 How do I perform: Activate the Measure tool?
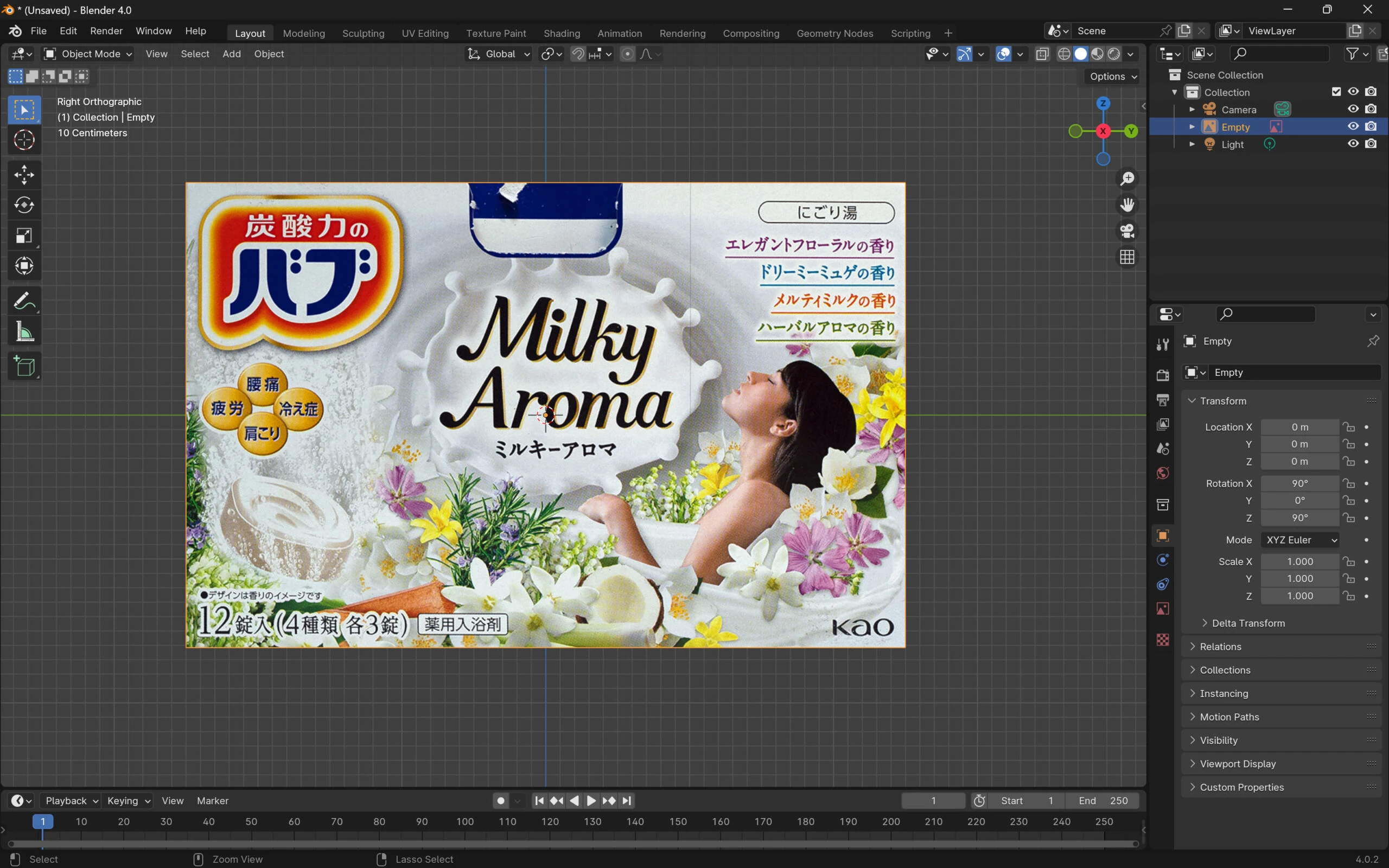click(x=24, y=332)
